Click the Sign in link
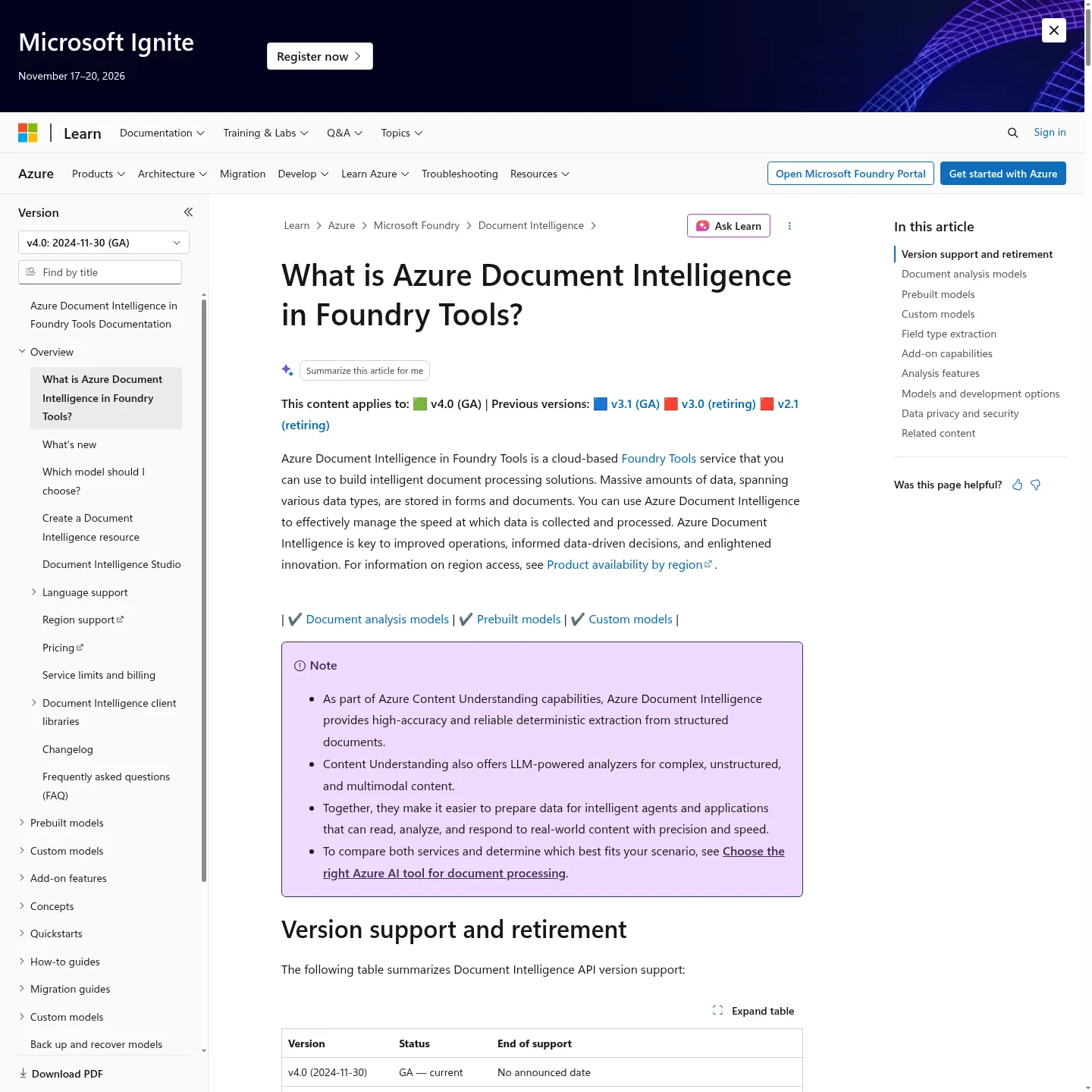 (x=1050, y=132)
